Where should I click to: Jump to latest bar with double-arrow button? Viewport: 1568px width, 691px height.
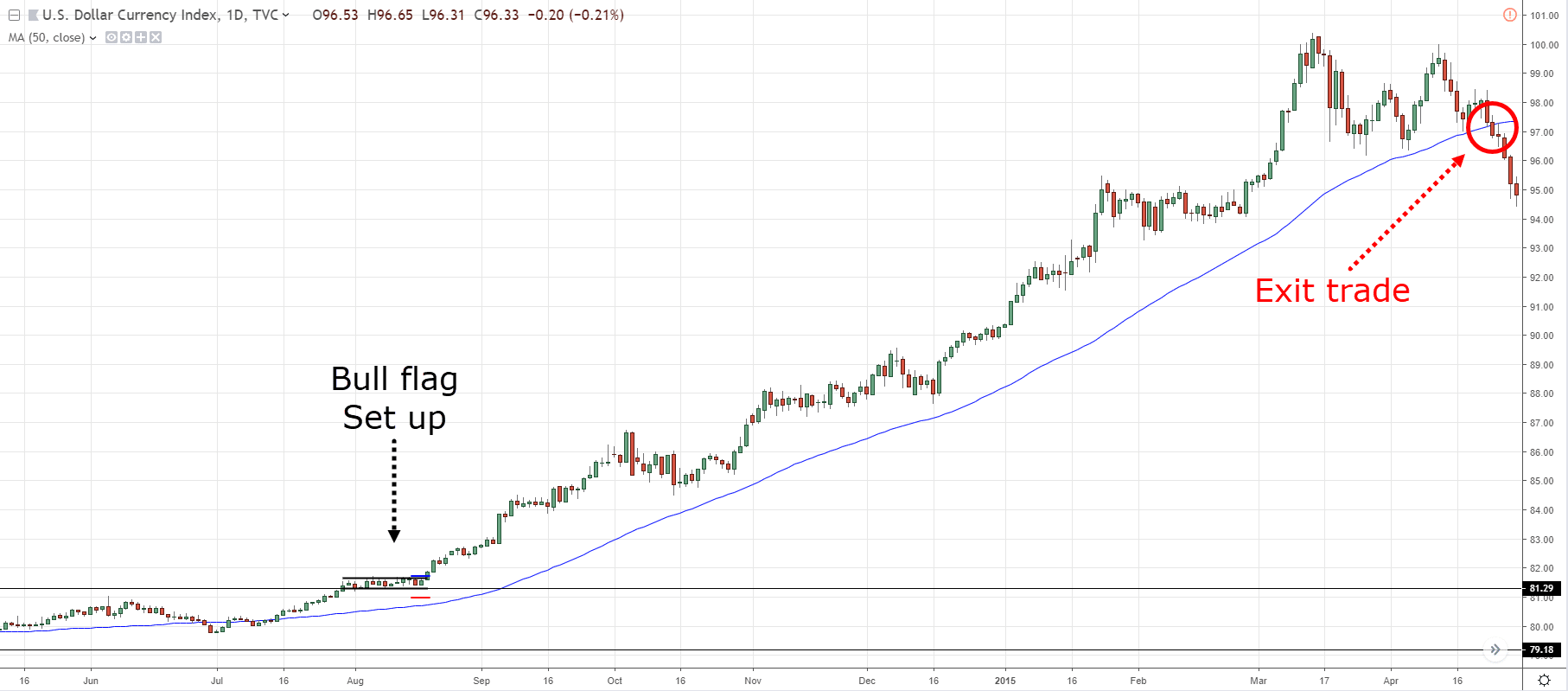click(x=1495, y=649)
